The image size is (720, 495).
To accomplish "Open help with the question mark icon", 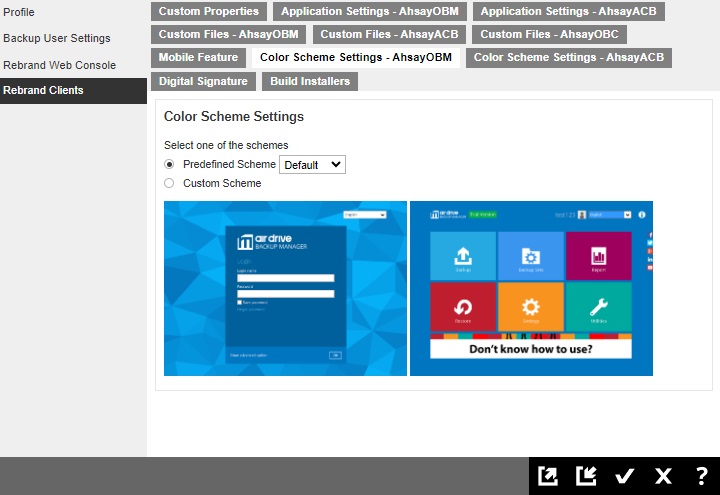I will coord(701,476).
